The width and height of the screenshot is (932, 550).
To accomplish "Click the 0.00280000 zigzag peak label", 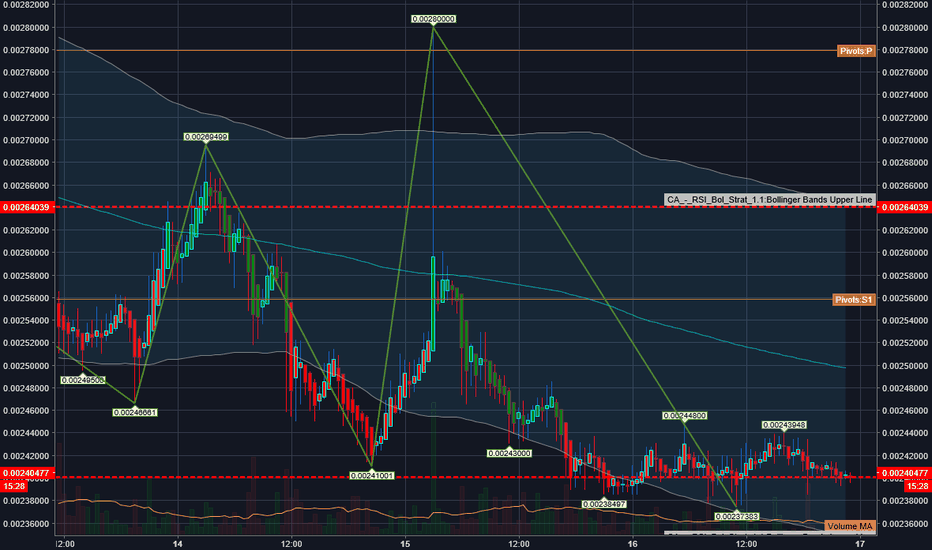I will tap(434, 19).
